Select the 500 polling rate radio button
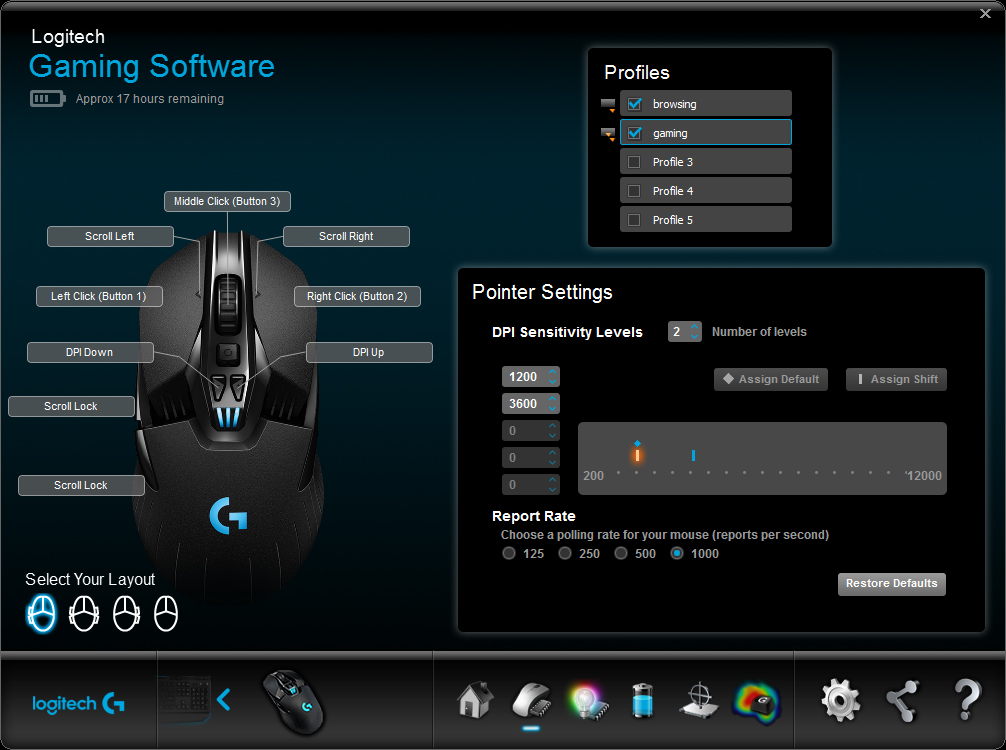The height and width of the screenshot is (750, 1006). pyautogui.click(x=620, y=553)
